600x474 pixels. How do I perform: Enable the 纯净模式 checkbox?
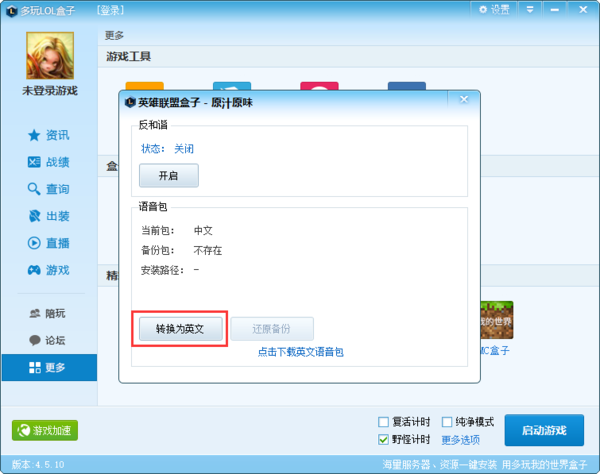tap(447, 422)
